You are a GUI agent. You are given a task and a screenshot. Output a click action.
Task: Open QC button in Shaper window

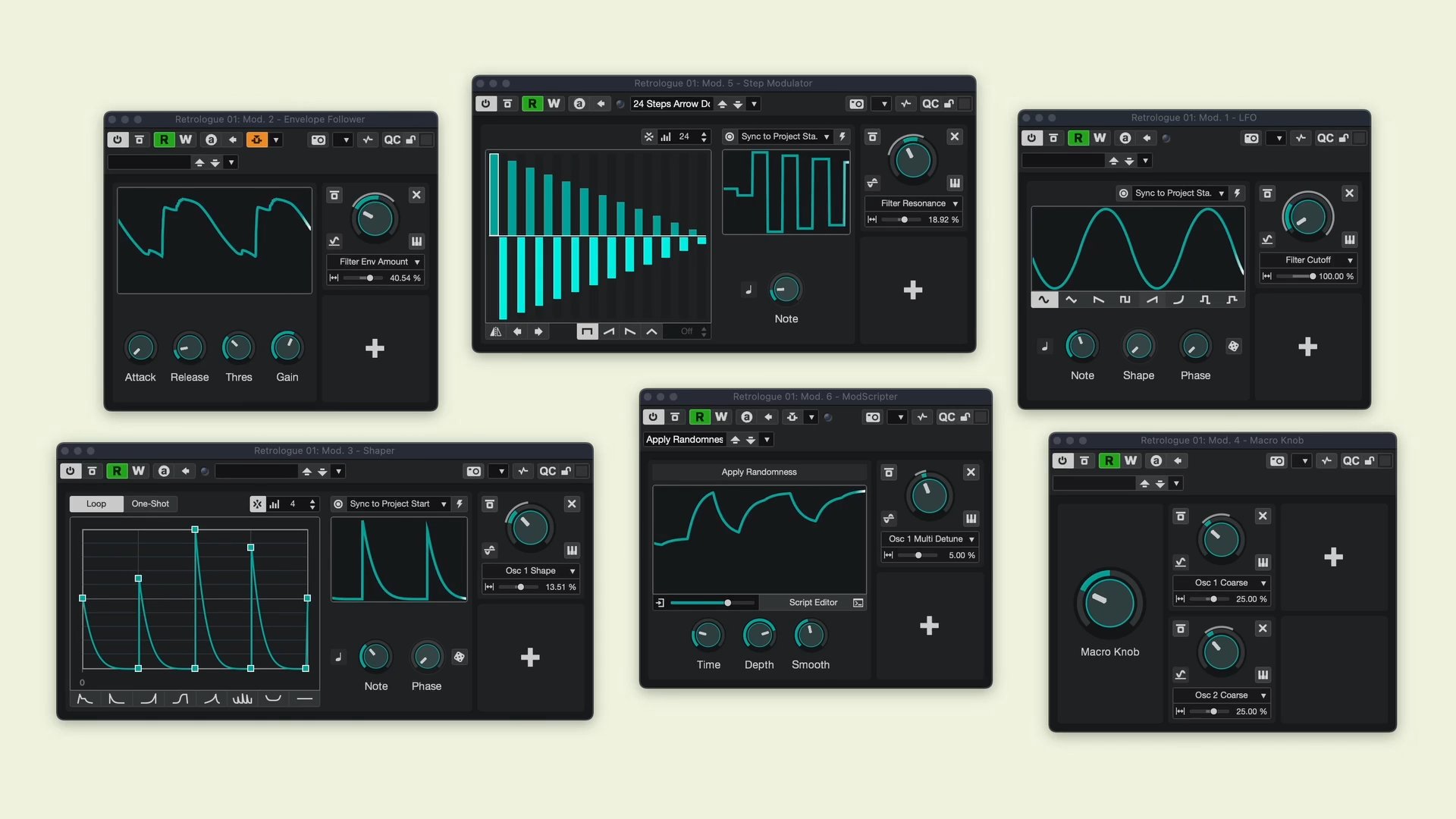[x=548, y=471]
